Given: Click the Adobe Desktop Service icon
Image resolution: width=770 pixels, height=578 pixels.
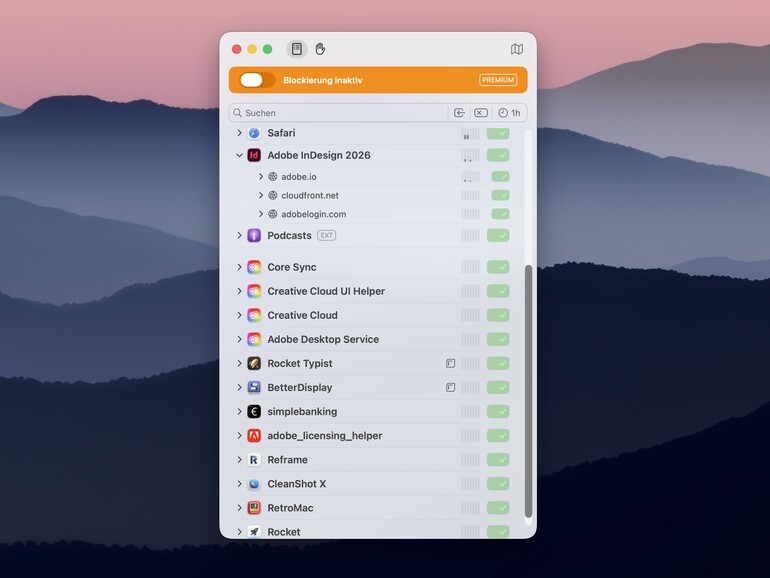Looking at the screenshot, I should point(254,339).
